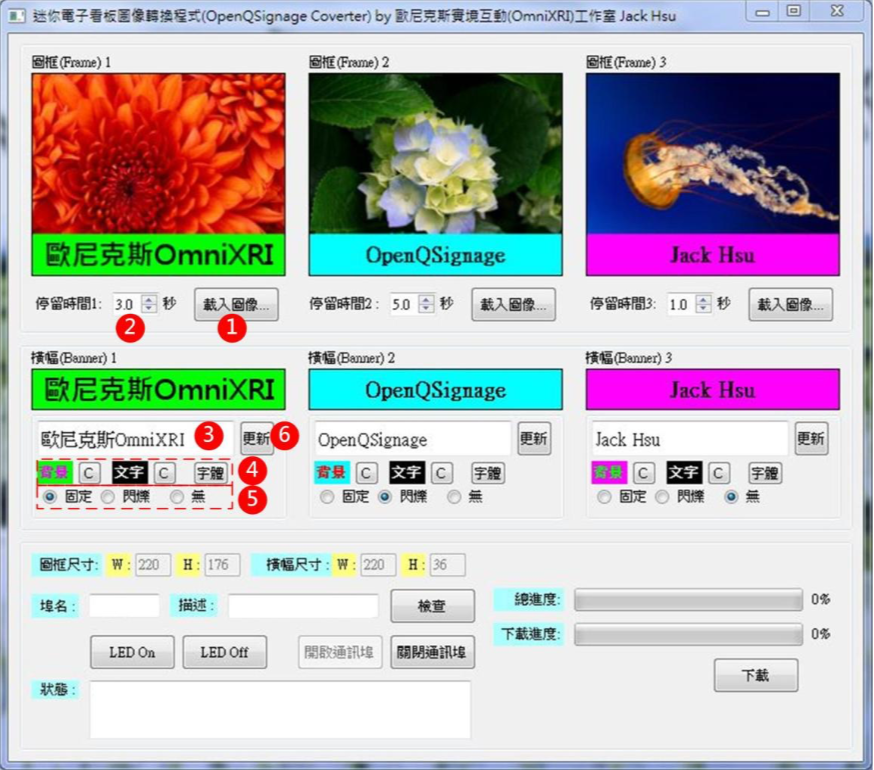The height and width of the screenshot is (770, 874).
Task: Open Banner 1 text color picker C button
Action: [164, 473]
